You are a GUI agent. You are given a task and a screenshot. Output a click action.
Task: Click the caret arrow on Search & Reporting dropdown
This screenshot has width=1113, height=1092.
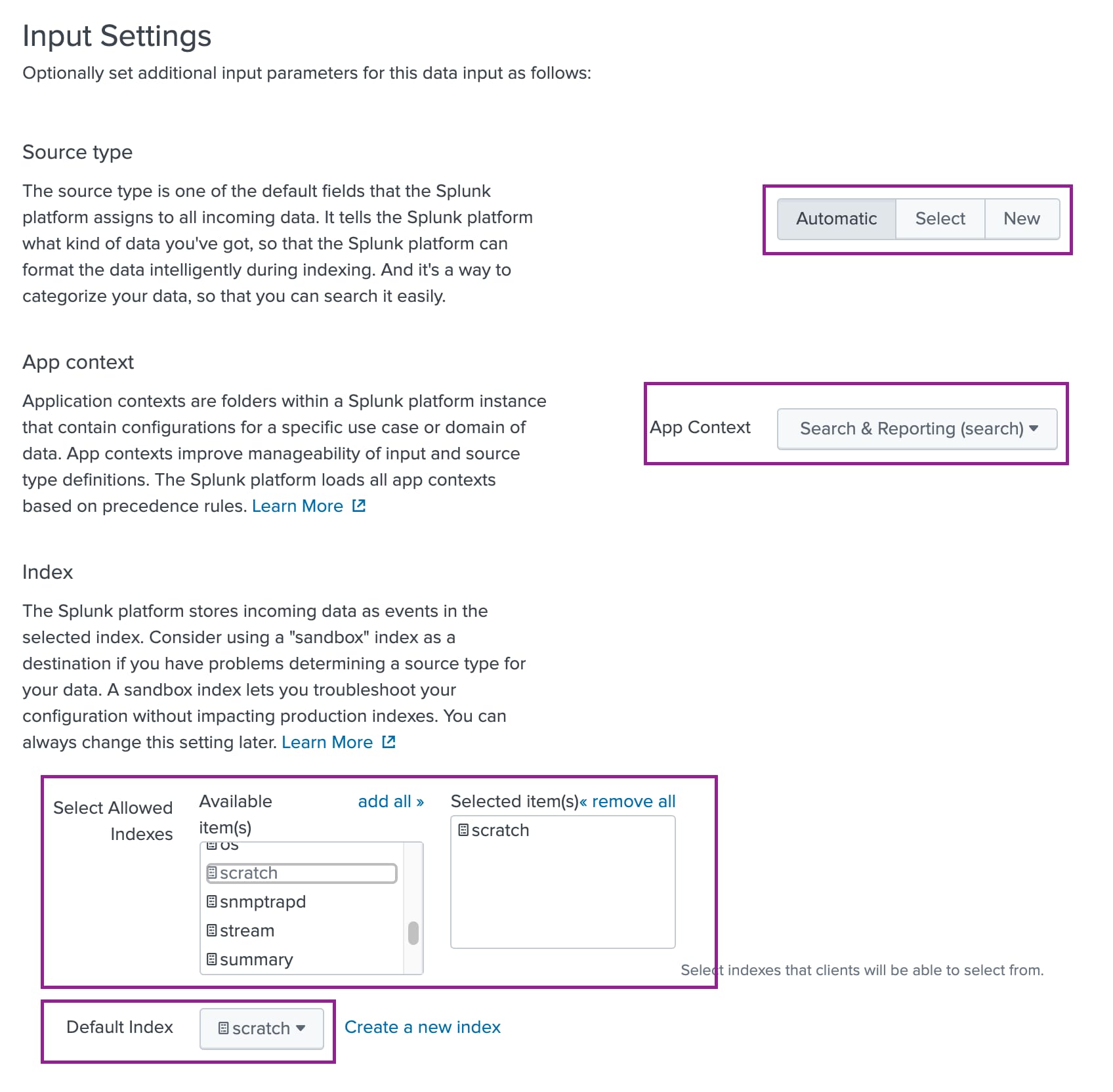[x=1035, y=429]
